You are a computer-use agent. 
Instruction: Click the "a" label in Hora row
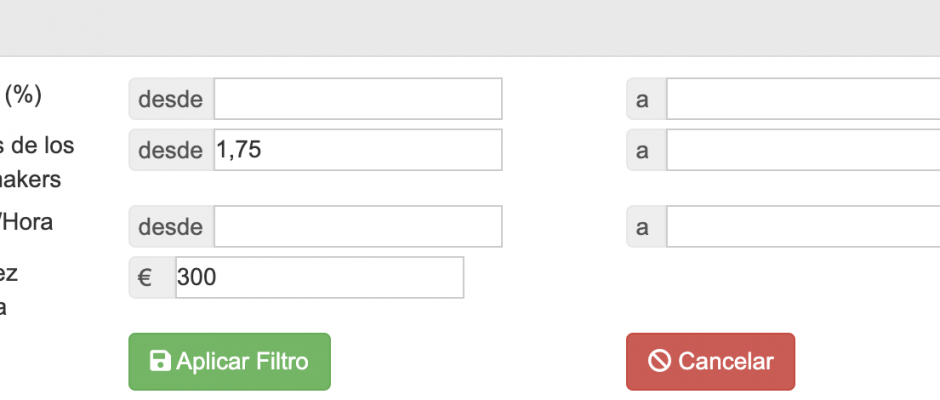tap(644, 227)
